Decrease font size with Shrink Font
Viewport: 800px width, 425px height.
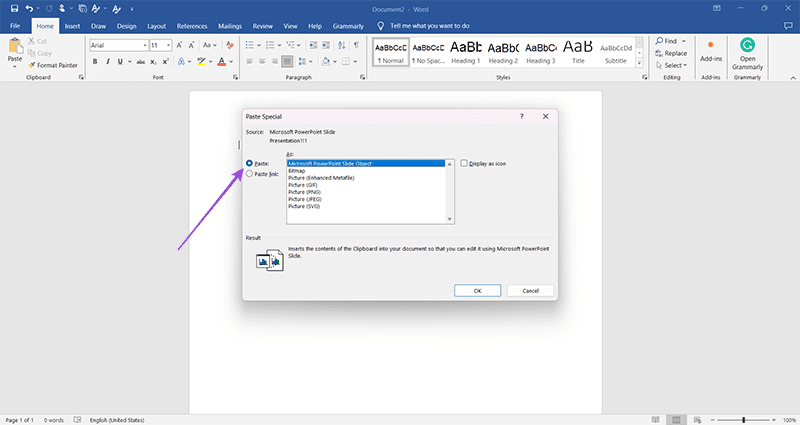click(191, 45)
